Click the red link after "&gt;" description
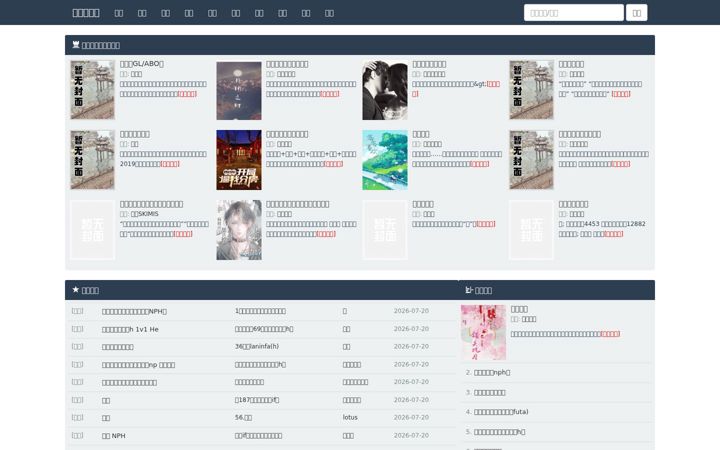The width and height of the screenshot is (720, 450). tap(456, 89)
